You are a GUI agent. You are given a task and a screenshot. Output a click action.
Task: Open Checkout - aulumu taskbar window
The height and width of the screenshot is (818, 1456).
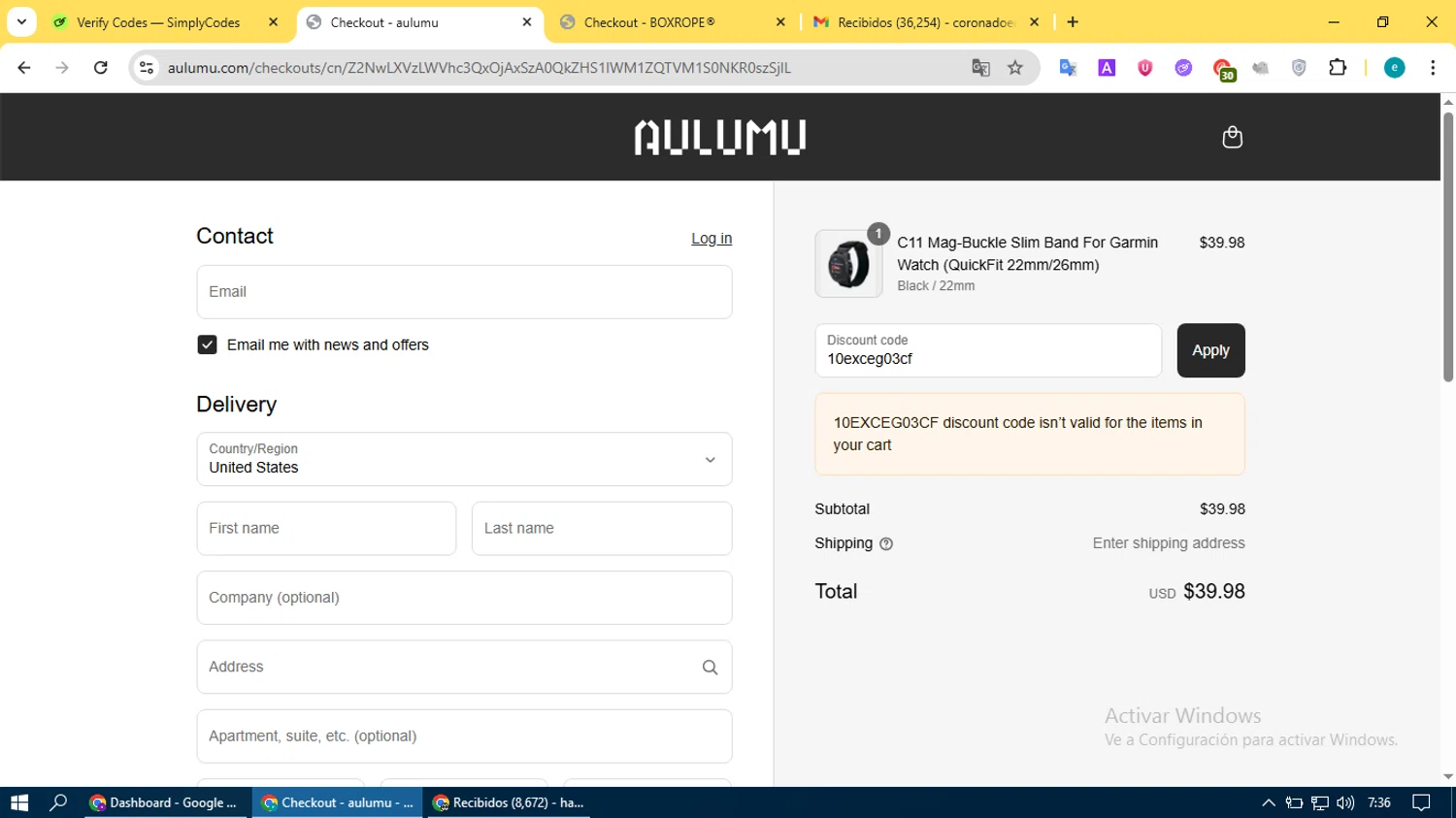pyautogui.click(x=338, y=802)
